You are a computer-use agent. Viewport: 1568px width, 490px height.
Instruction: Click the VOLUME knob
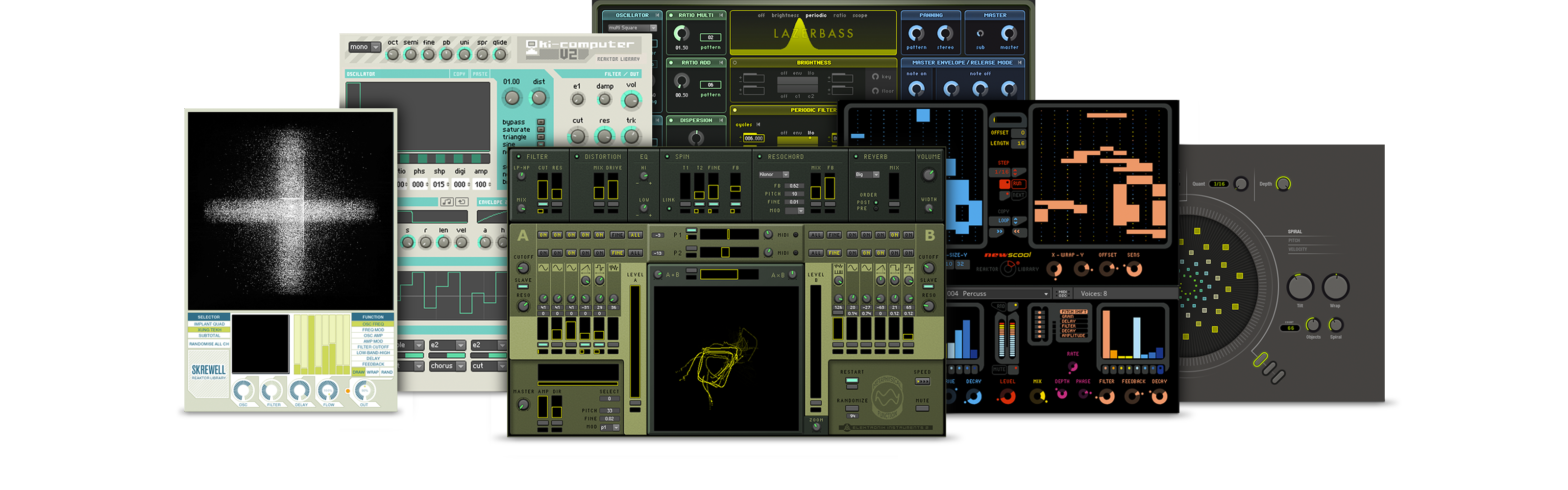928,175
